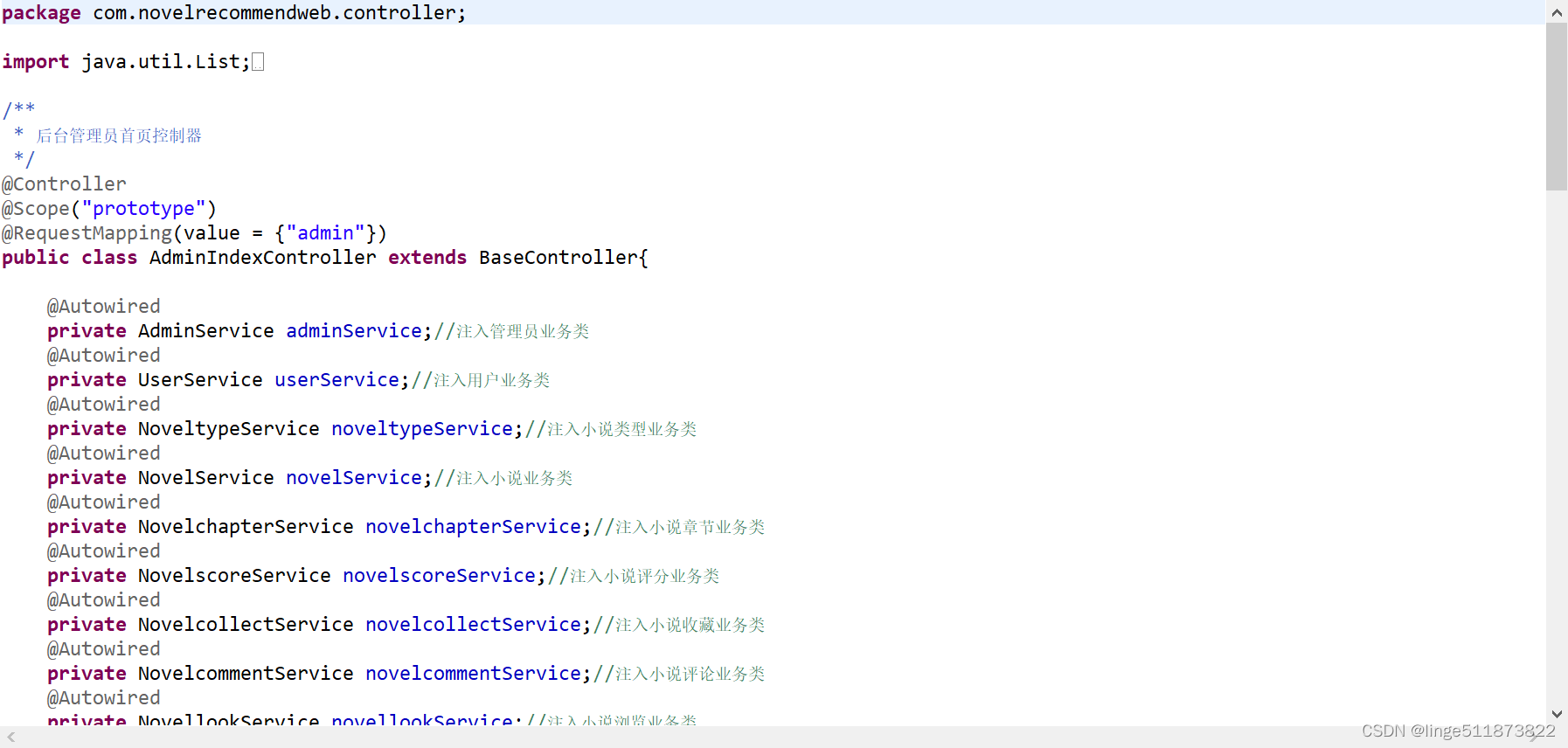Click the Chinese Javadoc comment line
Image resolution: width=1568 pixels, height=748 pixels.
pos(119,135)
